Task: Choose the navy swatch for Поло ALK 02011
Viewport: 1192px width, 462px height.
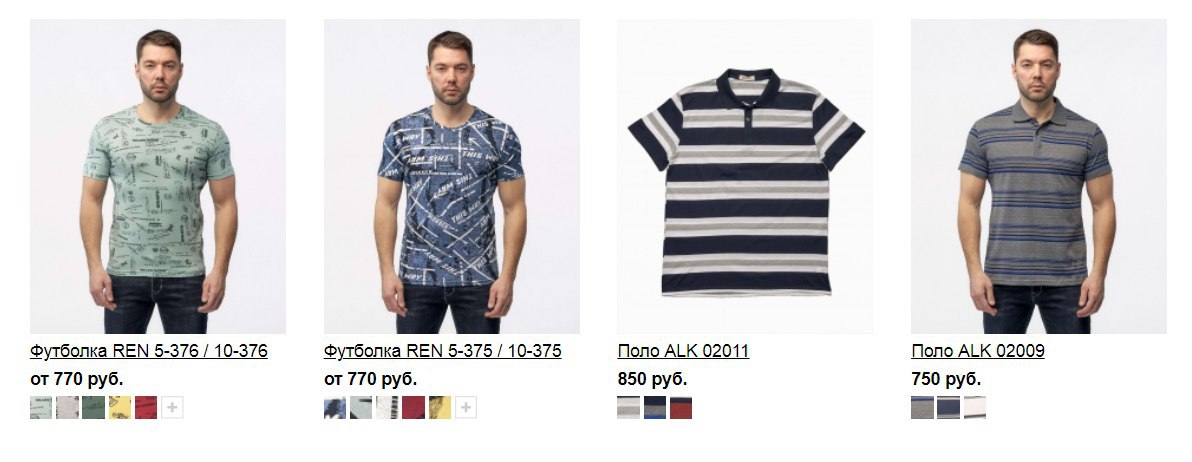Action: click(655, 408)
